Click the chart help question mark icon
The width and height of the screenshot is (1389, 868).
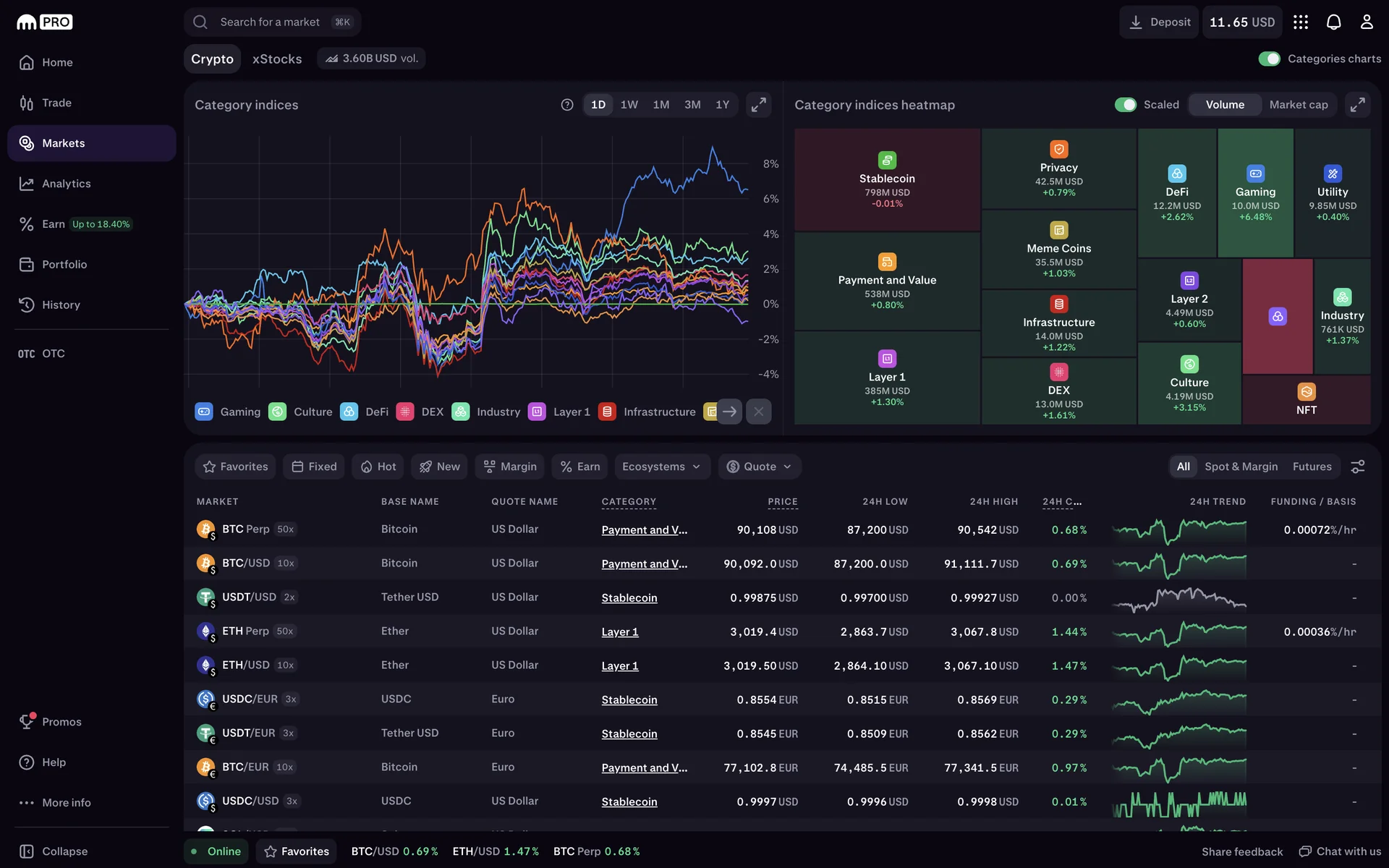tap(567, 105)
